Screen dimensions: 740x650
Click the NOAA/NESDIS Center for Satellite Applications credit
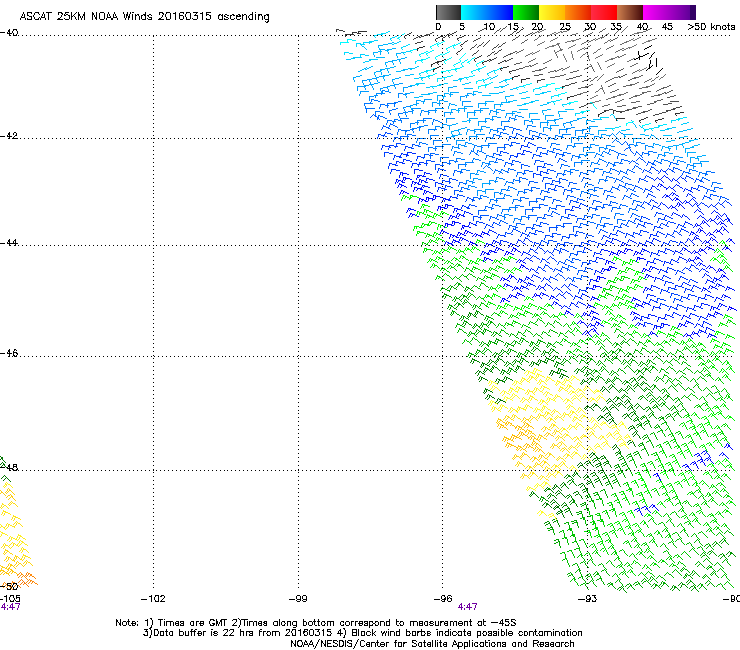(x=432, y=644)
